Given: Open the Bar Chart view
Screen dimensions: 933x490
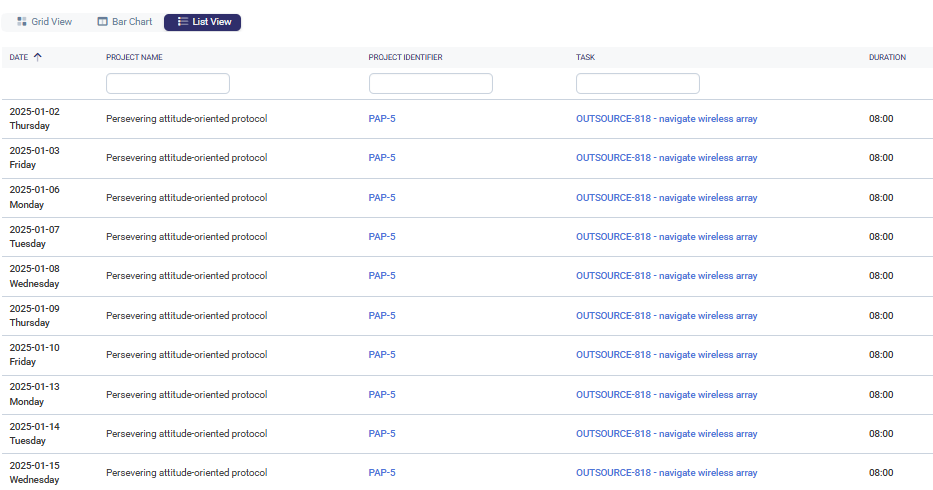Looking at the screenshot, I should tap(124, 22).
